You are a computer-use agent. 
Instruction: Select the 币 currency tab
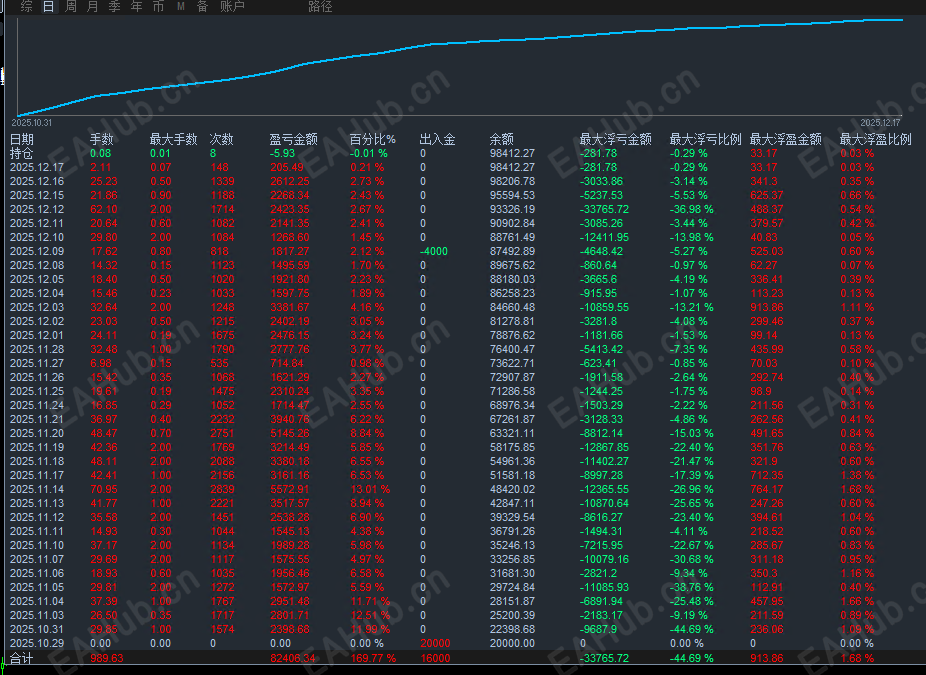tap(158, 6)
